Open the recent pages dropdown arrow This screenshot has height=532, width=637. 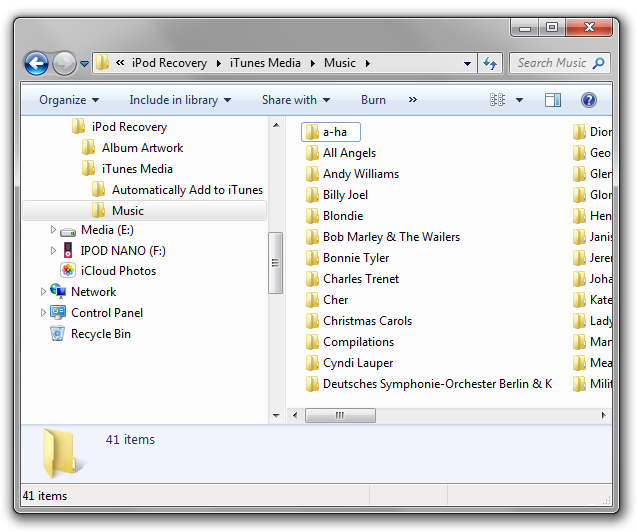(84, 64)
